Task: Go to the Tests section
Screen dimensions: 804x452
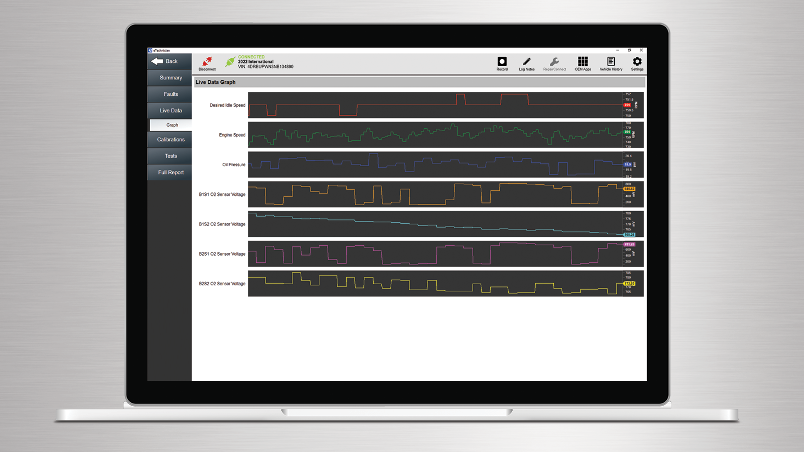Action: (x=169, y=156)
